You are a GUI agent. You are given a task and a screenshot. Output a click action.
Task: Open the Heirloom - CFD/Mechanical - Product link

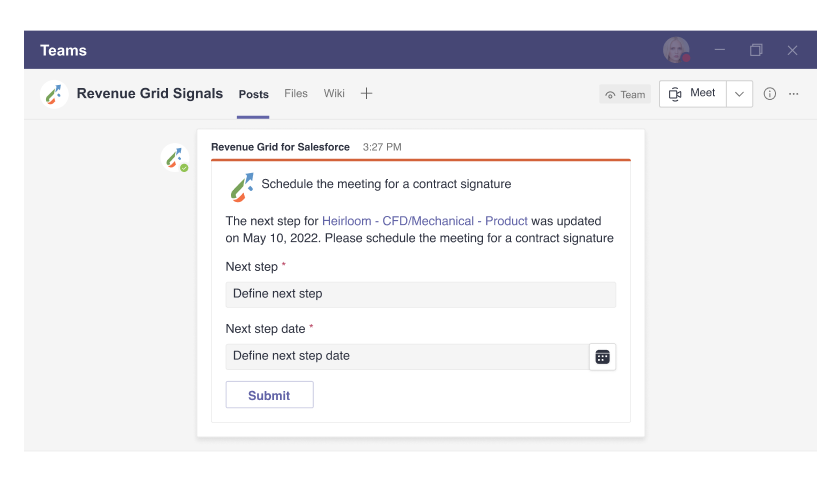click(425, 221)
